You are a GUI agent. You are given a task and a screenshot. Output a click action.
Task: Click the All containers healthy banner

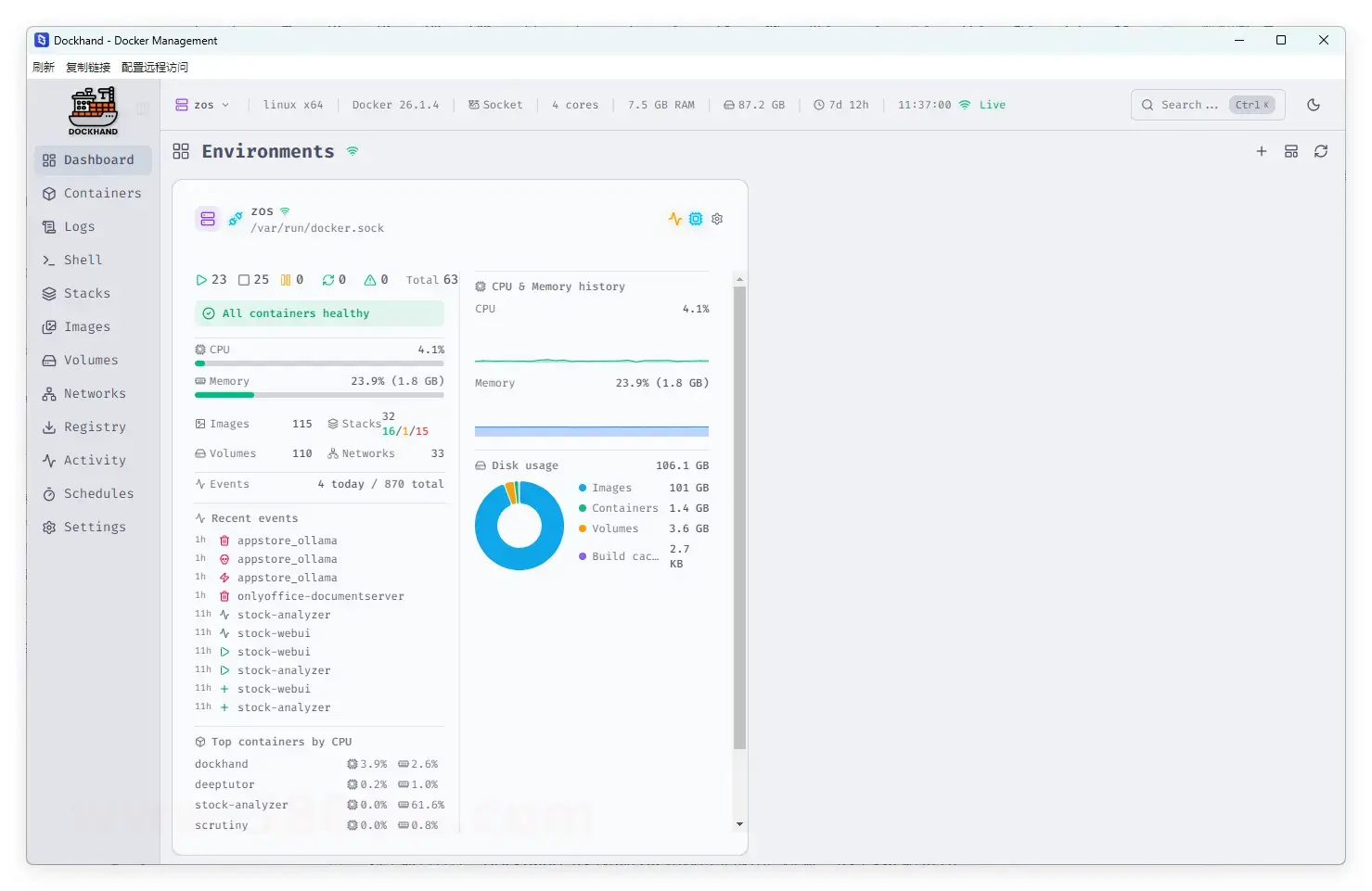(319, 313)
